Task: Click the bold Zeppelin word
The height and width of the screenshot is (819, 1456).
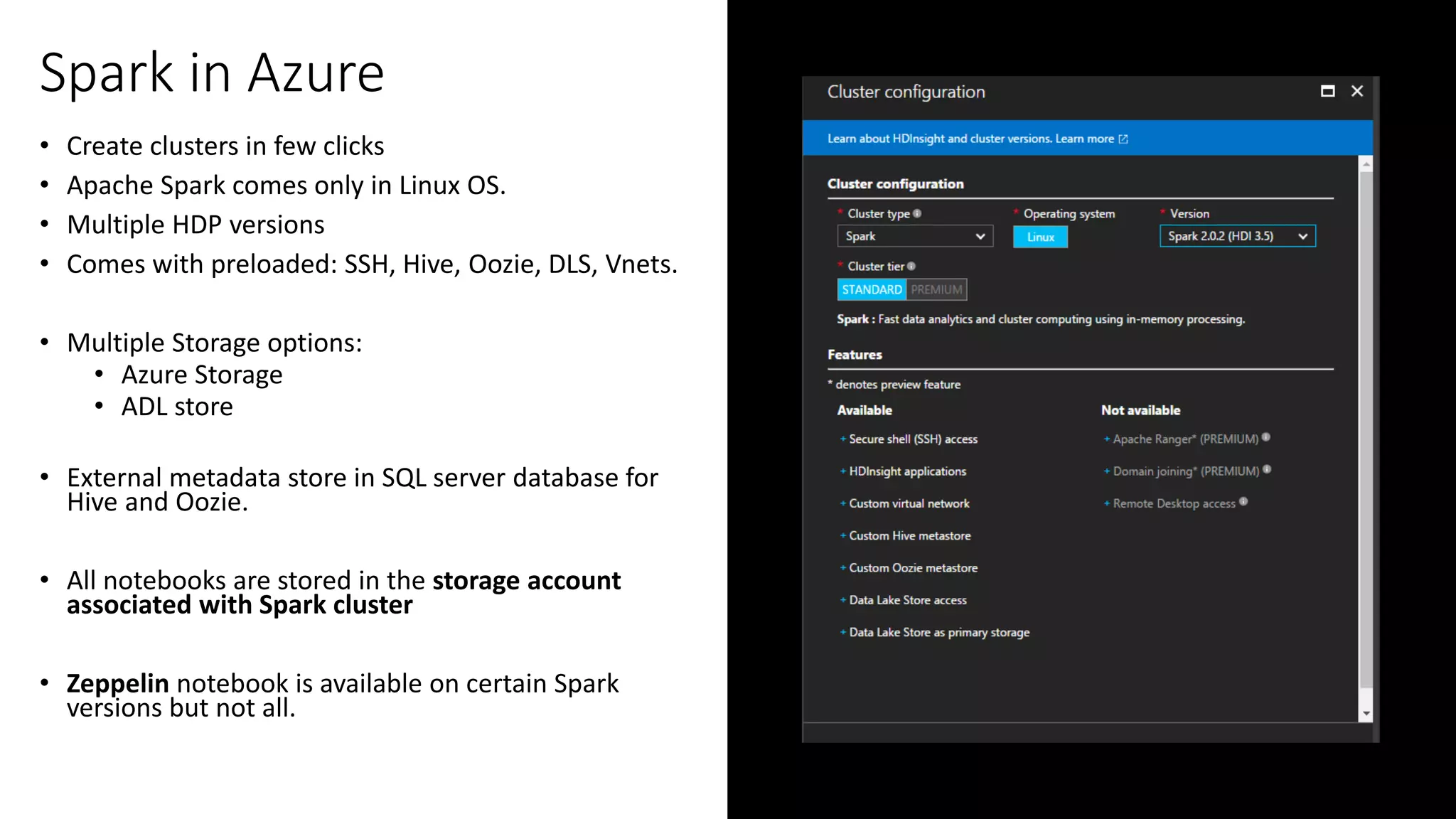Action: coord(118,684)
